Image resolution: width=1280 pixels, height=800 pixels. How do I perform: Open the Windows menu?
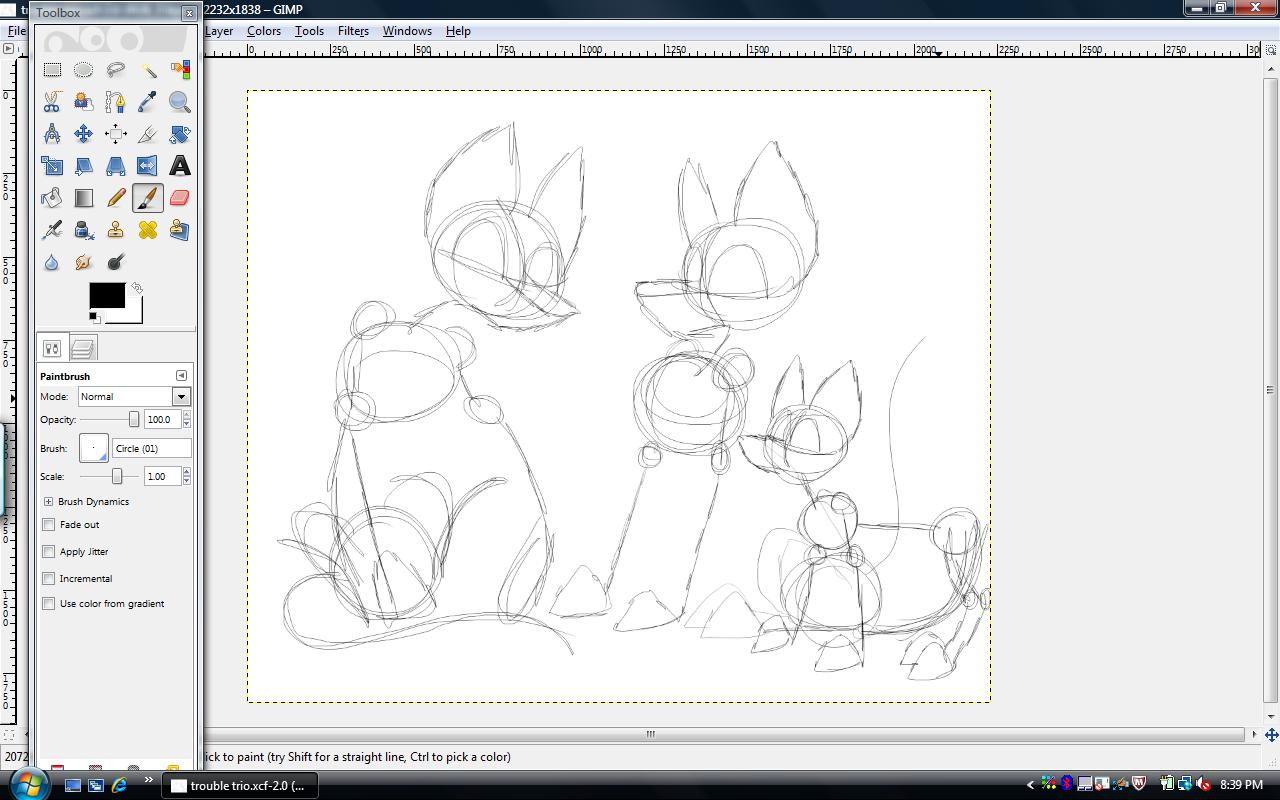pyautogui.click(x=407, y=31)
